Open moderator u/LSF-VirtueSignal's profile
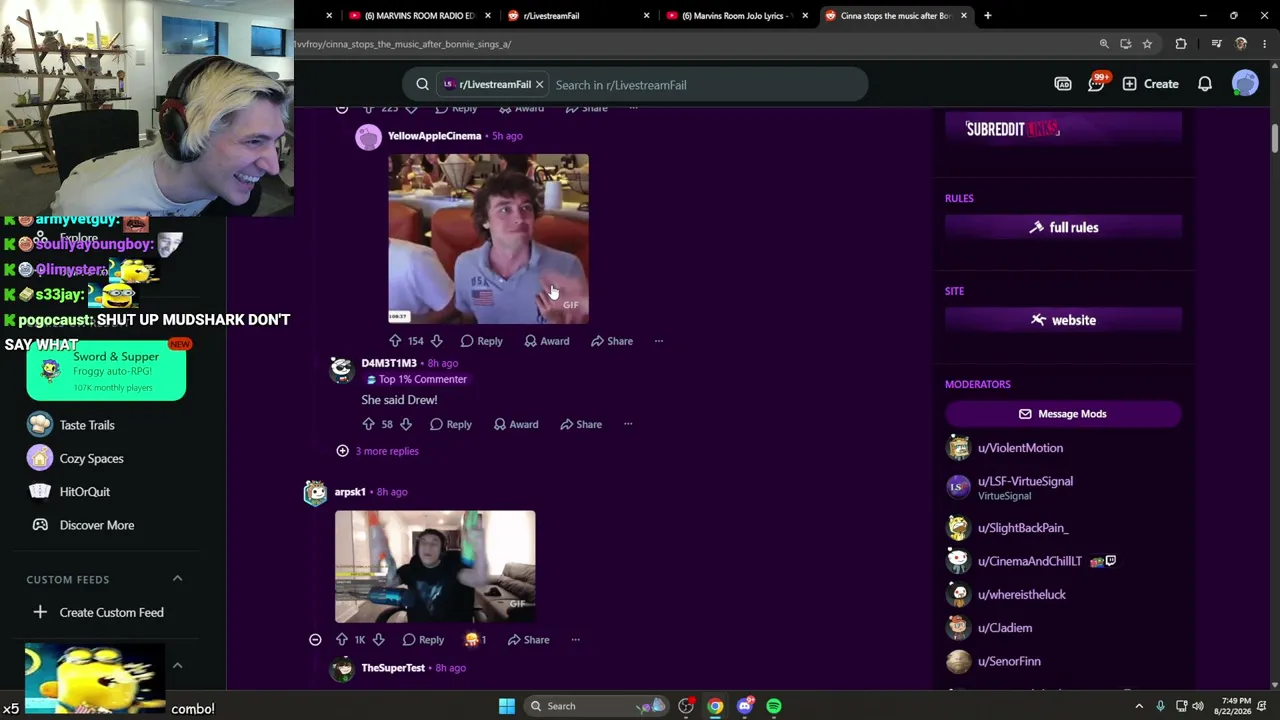This screenshot has width=1280, height=720. (x=1025, y=482)
